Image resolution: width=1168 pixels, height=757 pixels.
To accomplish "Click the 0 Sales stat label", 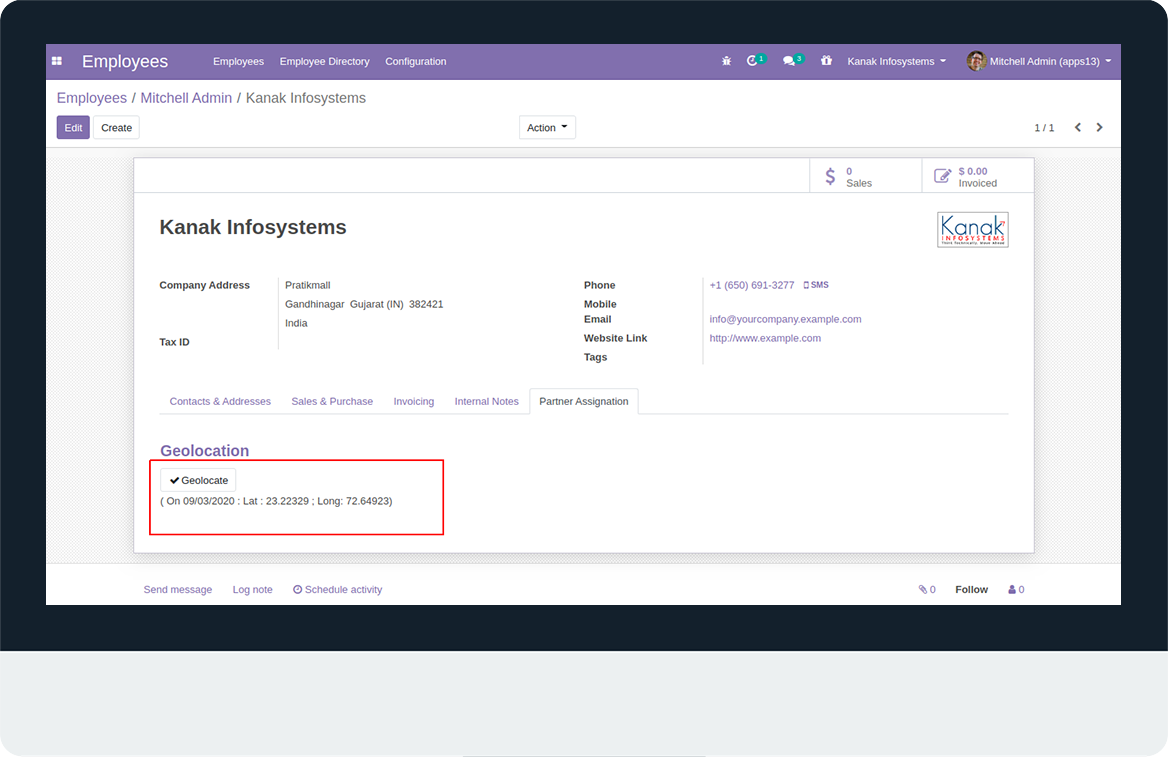I will pos(859,177).
